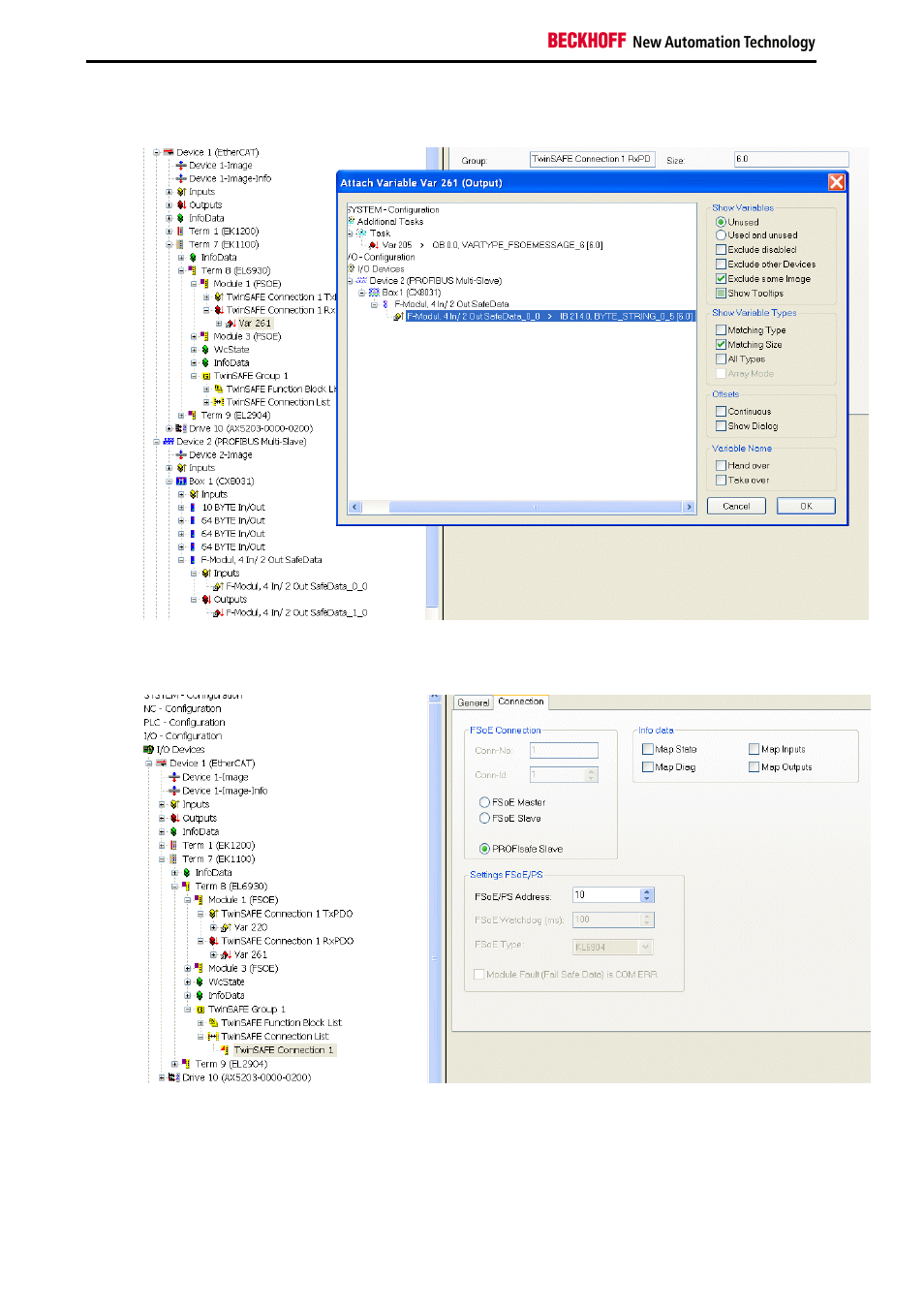Expand the 10 BYTE In/Out node

(181, 508)
